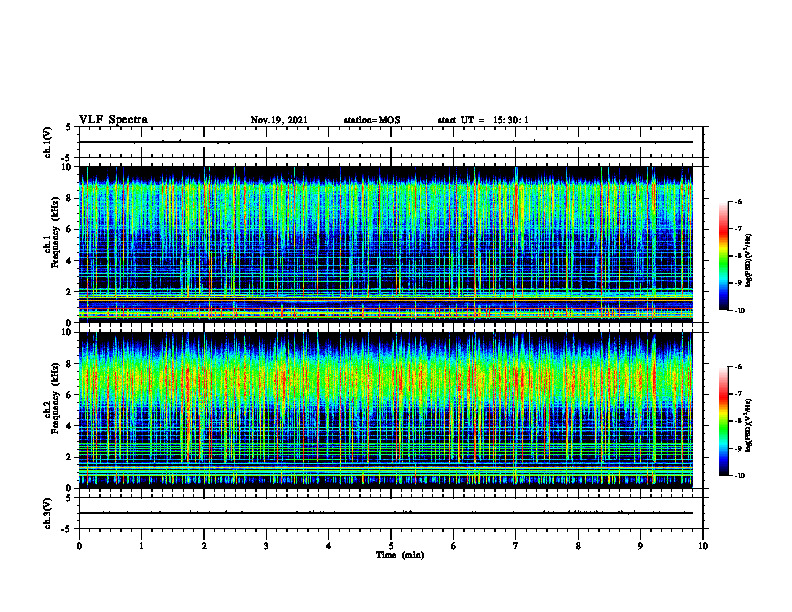This screenshot has height=612, width=792.
Task: Click the ch.1 voltage waveform panel
Action: (391, 142)
